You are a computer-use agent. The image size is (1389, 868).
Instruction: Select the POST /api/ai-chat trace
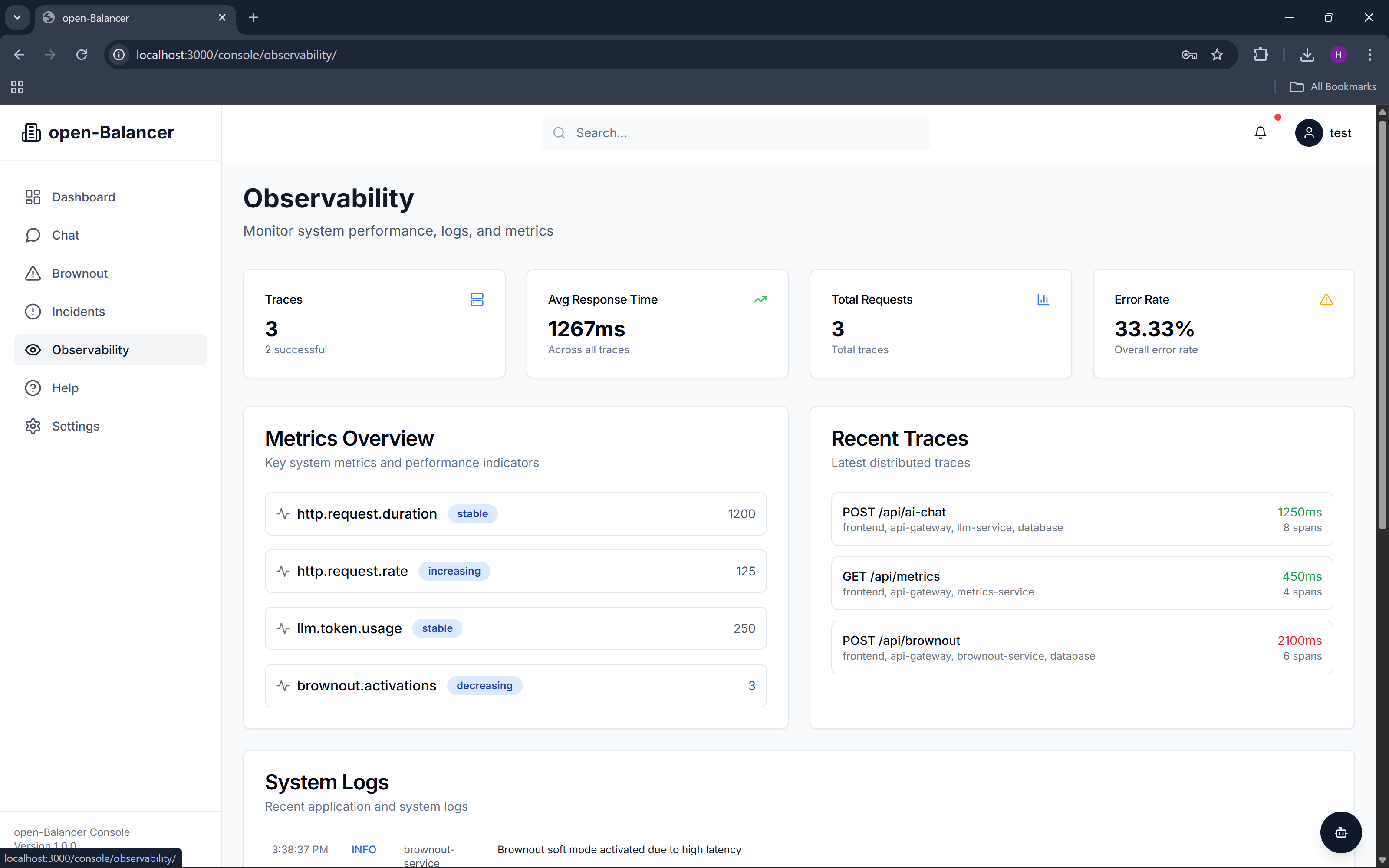[1081, 519]
